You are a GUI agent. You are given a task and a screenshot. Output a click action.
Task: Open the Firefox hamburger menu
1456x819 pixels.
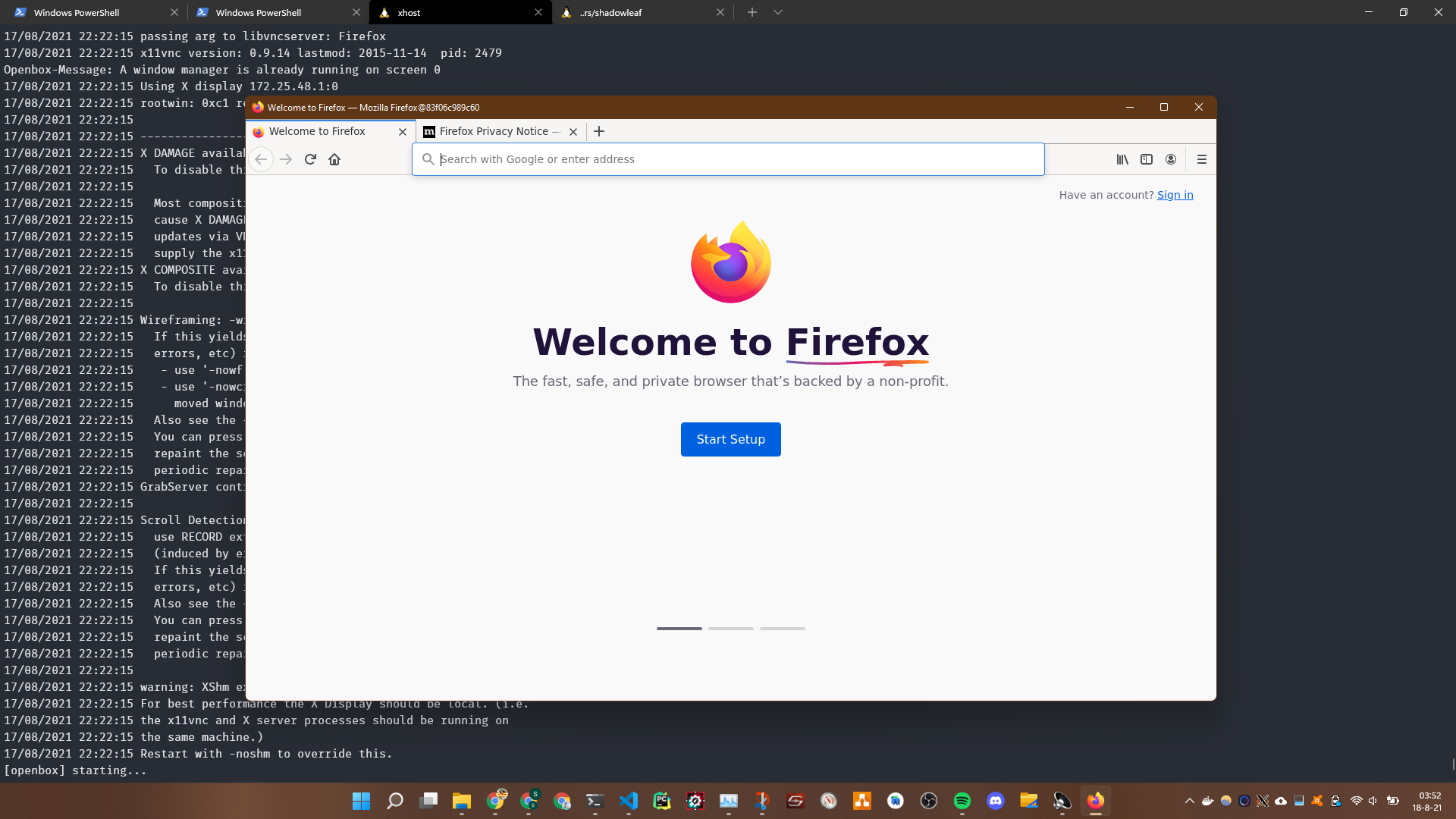(1202, 159)
